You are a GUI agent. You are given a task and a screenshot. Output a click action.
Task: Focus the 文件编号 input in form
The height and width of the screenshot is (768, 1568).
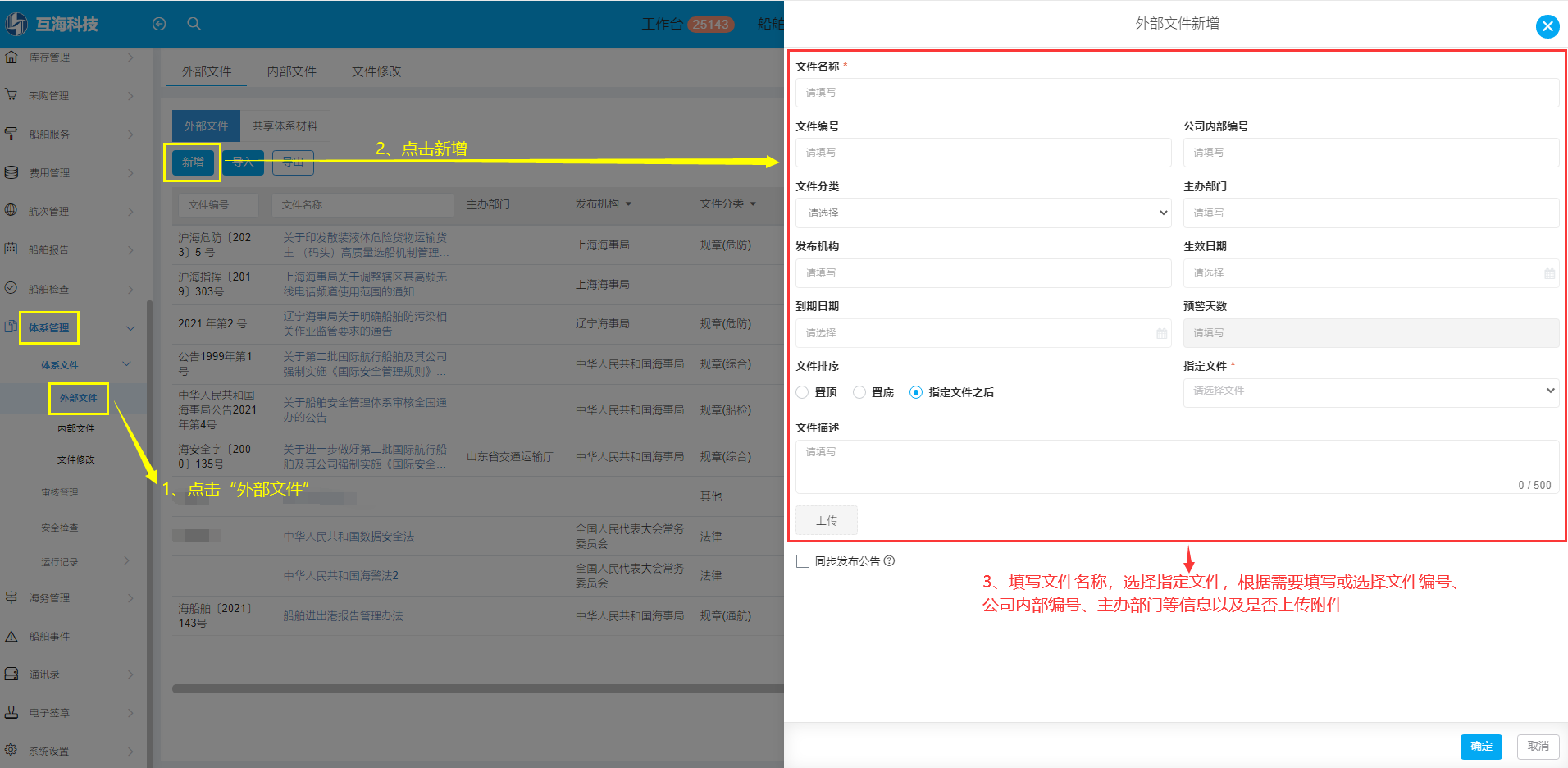(x=983, y=153)
